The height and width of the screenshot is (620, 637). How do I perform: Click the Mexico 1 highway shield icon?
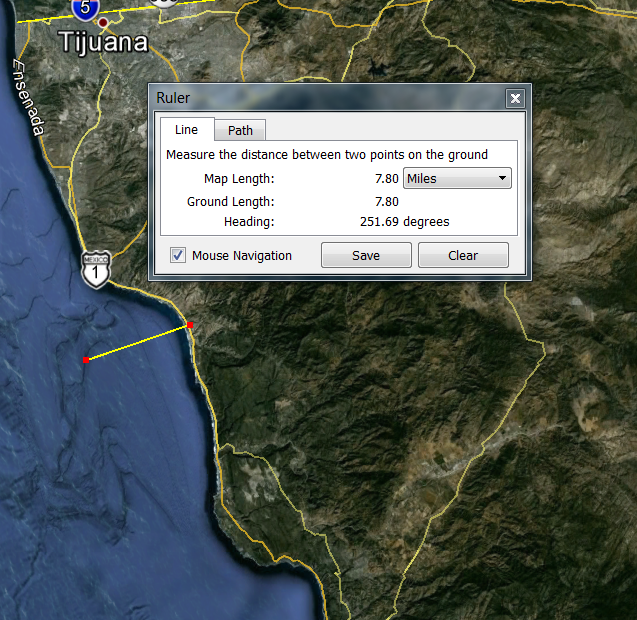click(96, 270)
